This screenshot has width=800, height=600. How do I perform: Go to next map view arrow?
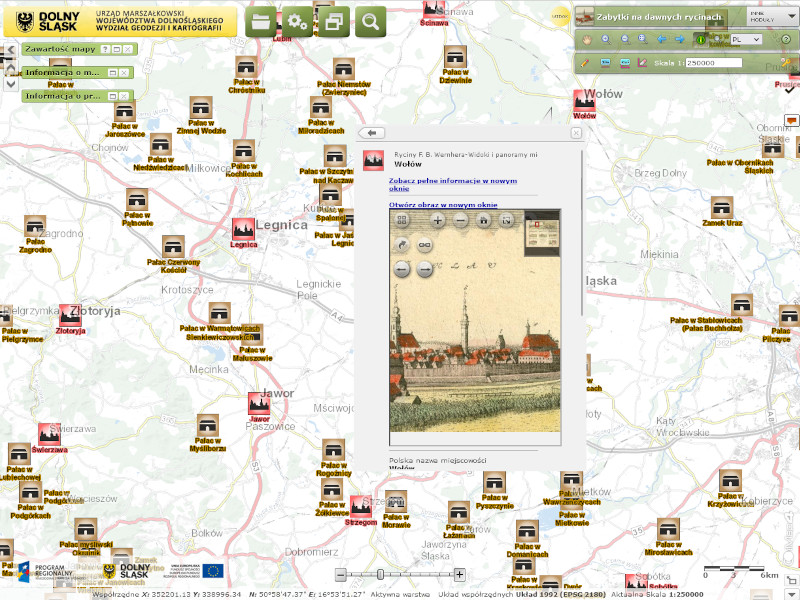coord(680,39)
